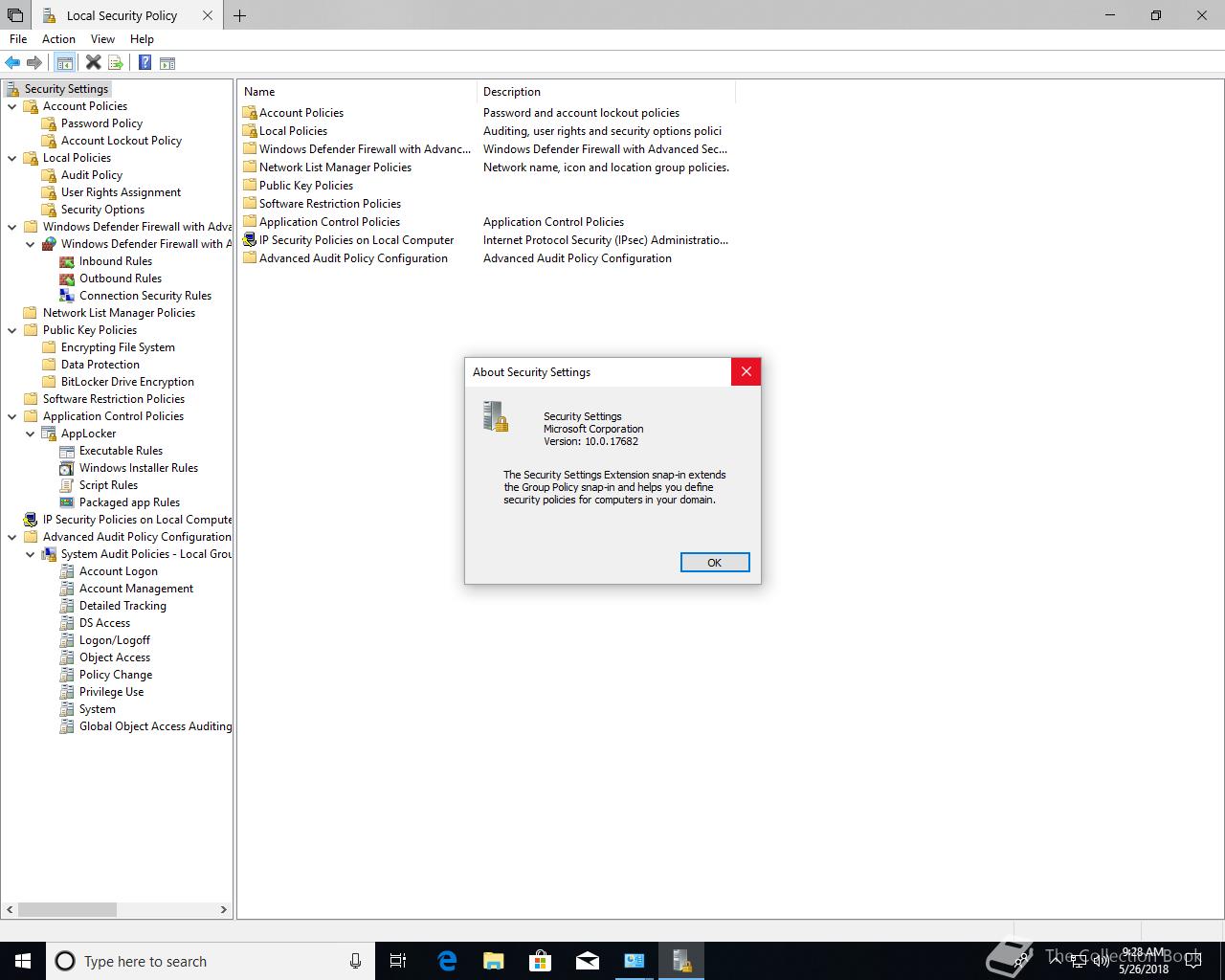Open Microsoft Store from the taskbar
This screenshot has height=980, width=1225.
(x=541, y=961)
